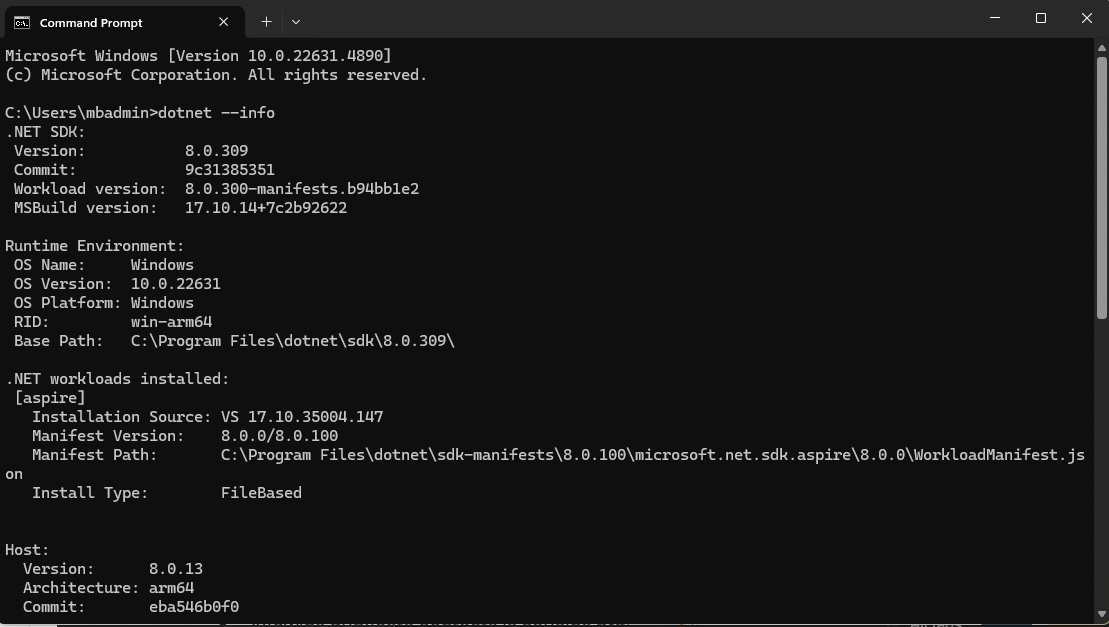The width and height of the screenshot is (1109, 627).
Task: Click the scrollbar up arrow
Action: click(x=1101, y=48)
